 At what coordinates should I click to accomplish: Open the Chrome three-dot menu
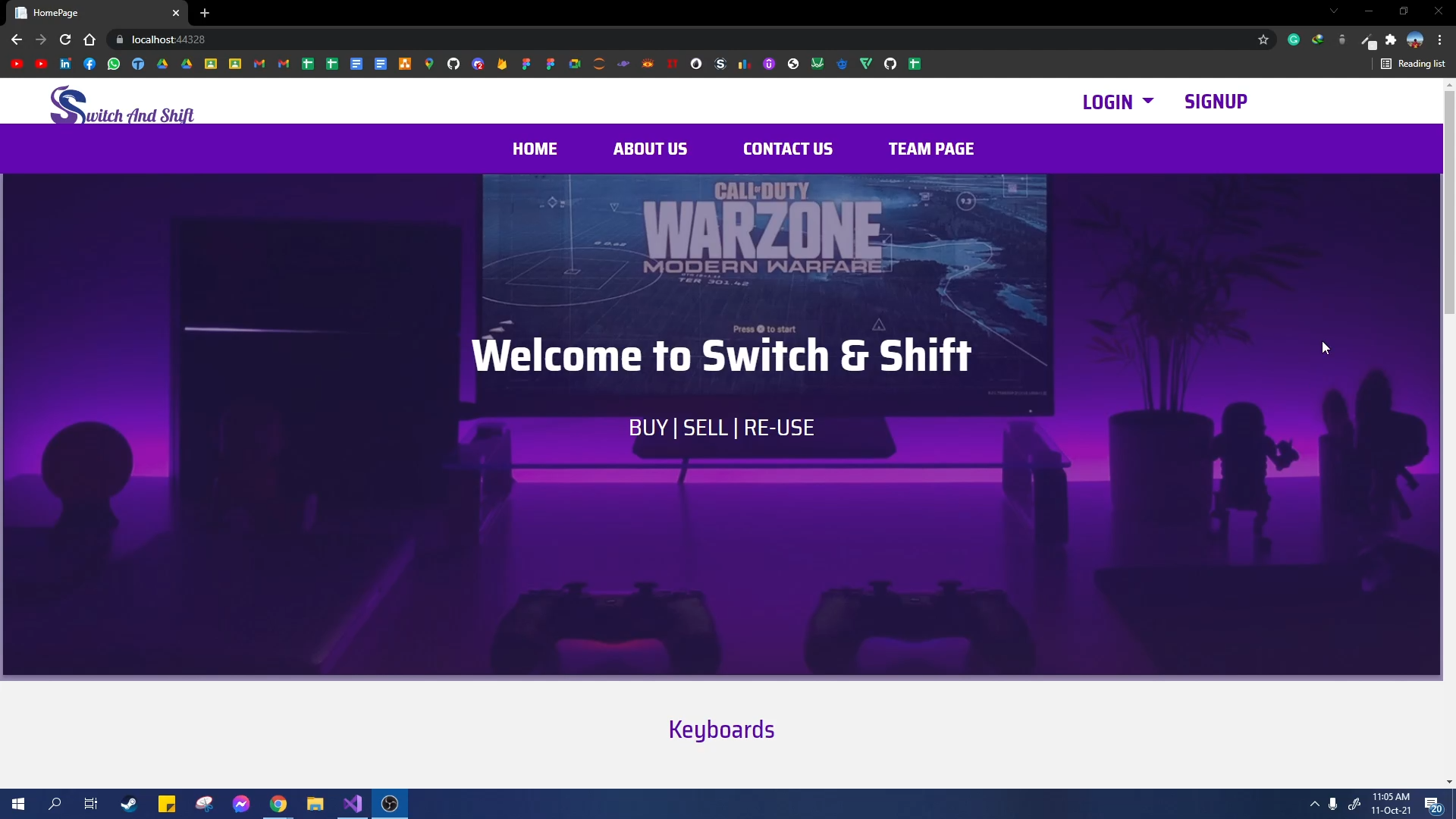pyautogui.click(x=1439, y=39)
